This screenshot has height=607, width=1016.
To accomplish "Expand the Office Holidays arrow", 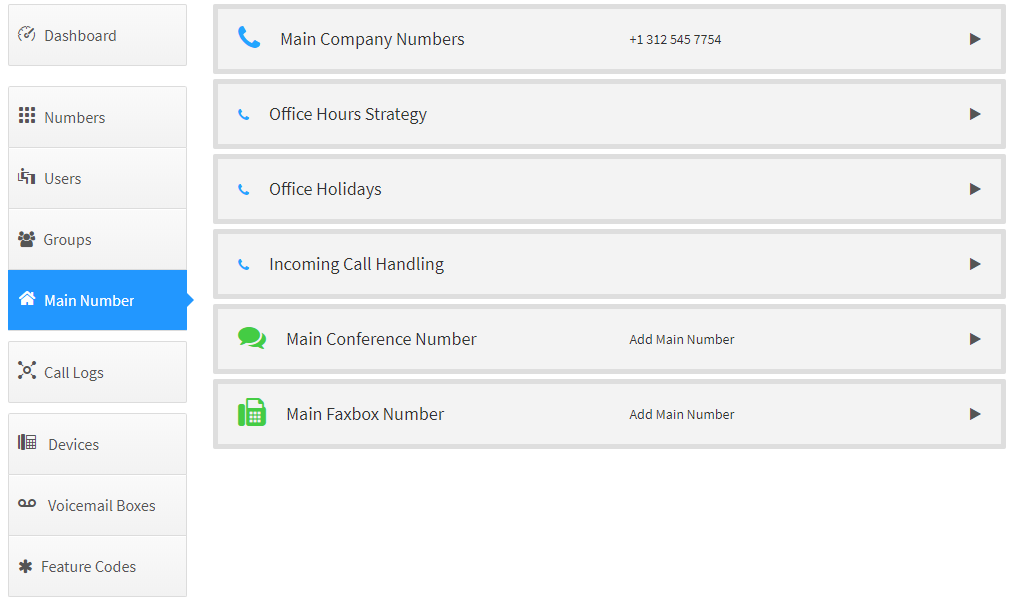I will [x=975, y=189].
